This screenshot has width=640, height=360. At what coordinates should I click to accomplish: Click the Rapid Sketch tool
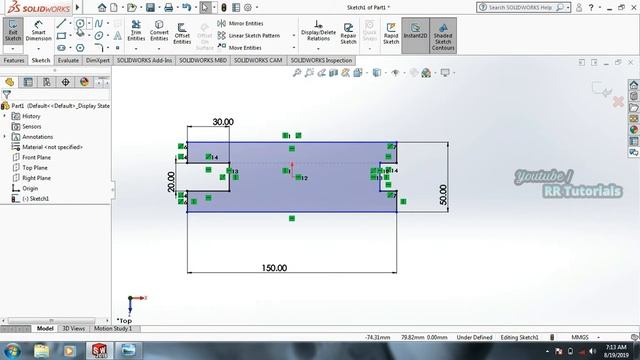pos(391,33)
